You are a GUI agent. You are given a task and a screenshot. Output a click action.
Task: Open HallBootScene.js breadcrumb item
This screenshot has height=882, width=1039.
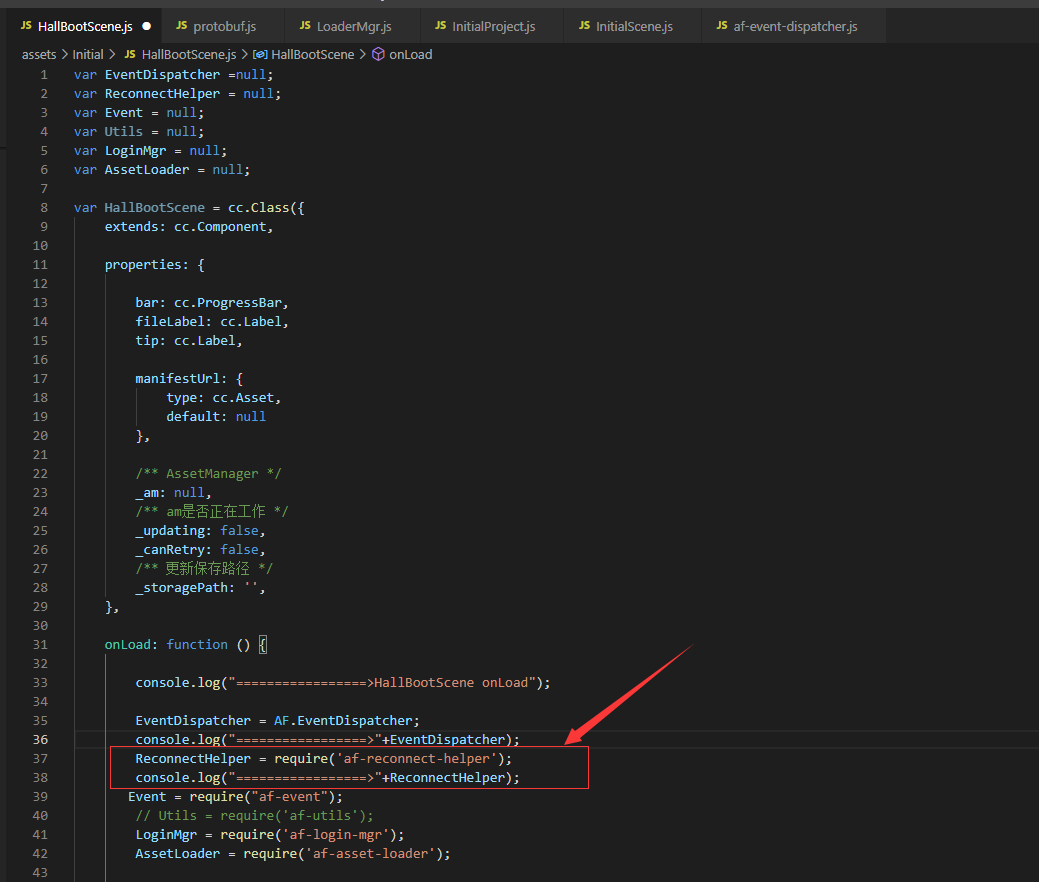pyautogui.click(x=189, y=54)
